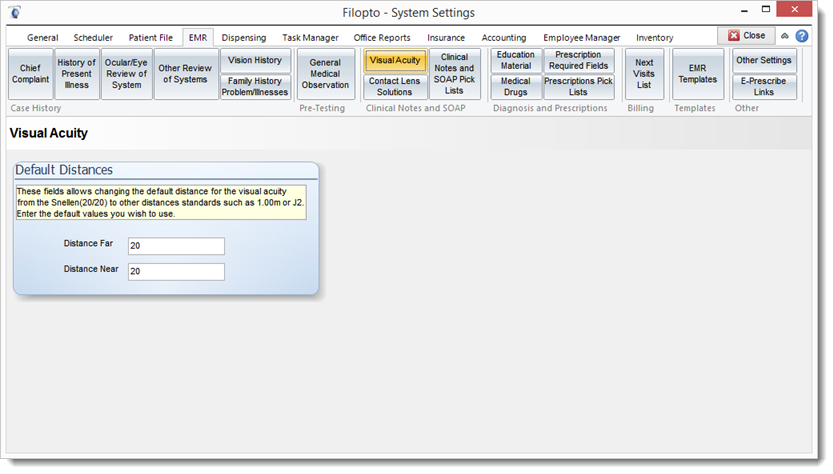
Task: Select Ocular/Eye Review of System
Action: click(126, 74)
